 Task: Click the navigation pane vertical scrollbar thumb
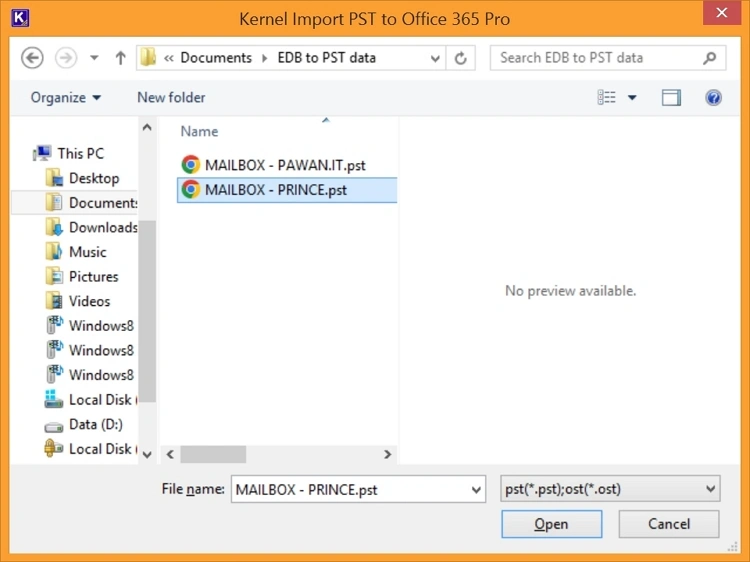pos(147,311)
